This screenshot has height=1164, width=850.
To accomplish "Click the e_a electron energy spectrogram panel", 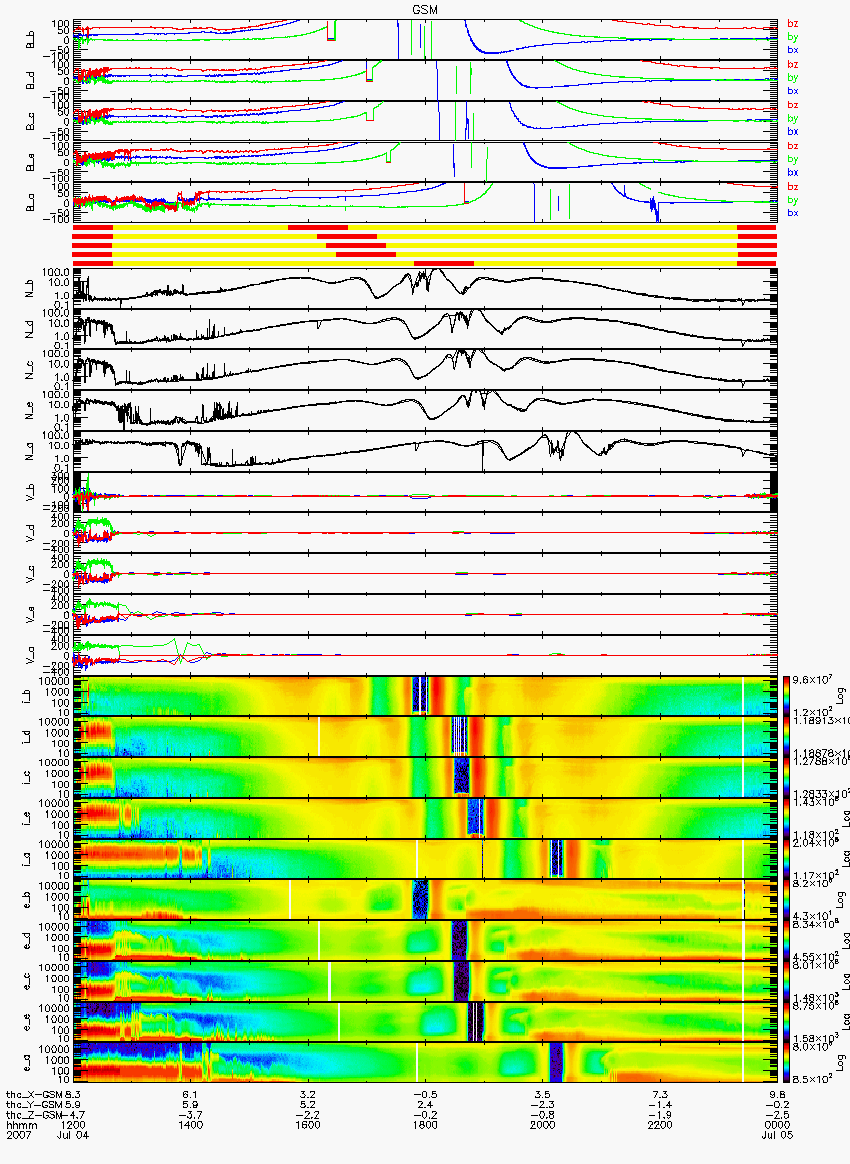I will (x=425, y=1064).
